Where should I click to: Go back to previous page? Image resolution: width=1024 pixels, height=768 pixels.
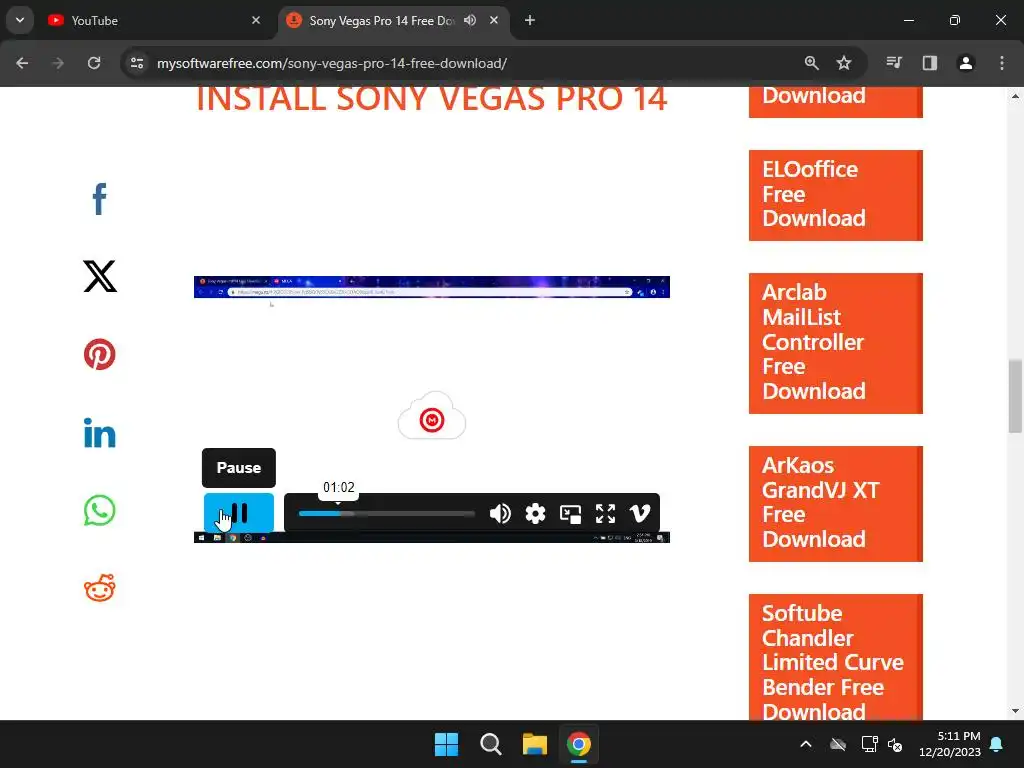22,63
